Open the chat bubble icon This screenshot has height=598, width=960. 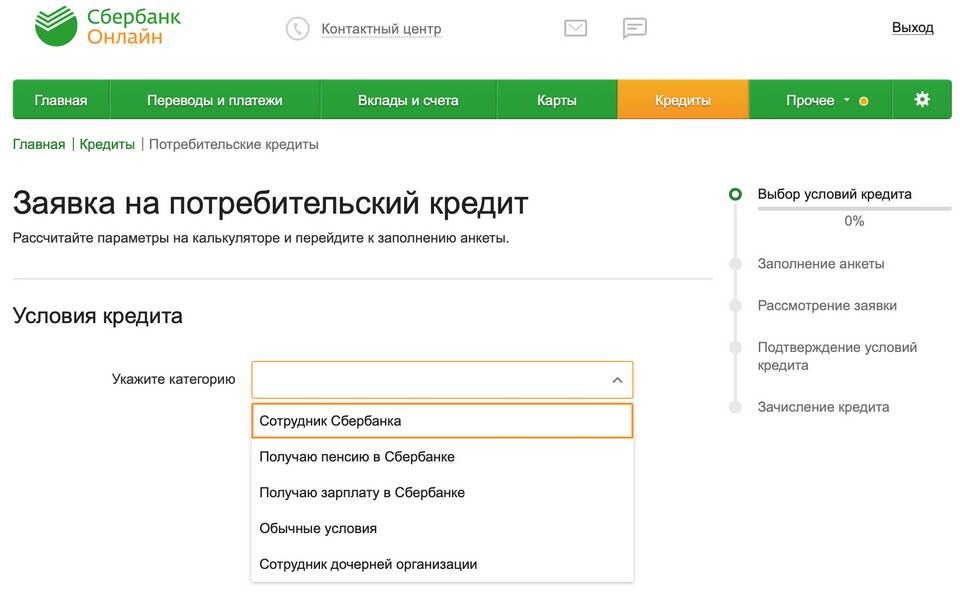pos(634,29)
